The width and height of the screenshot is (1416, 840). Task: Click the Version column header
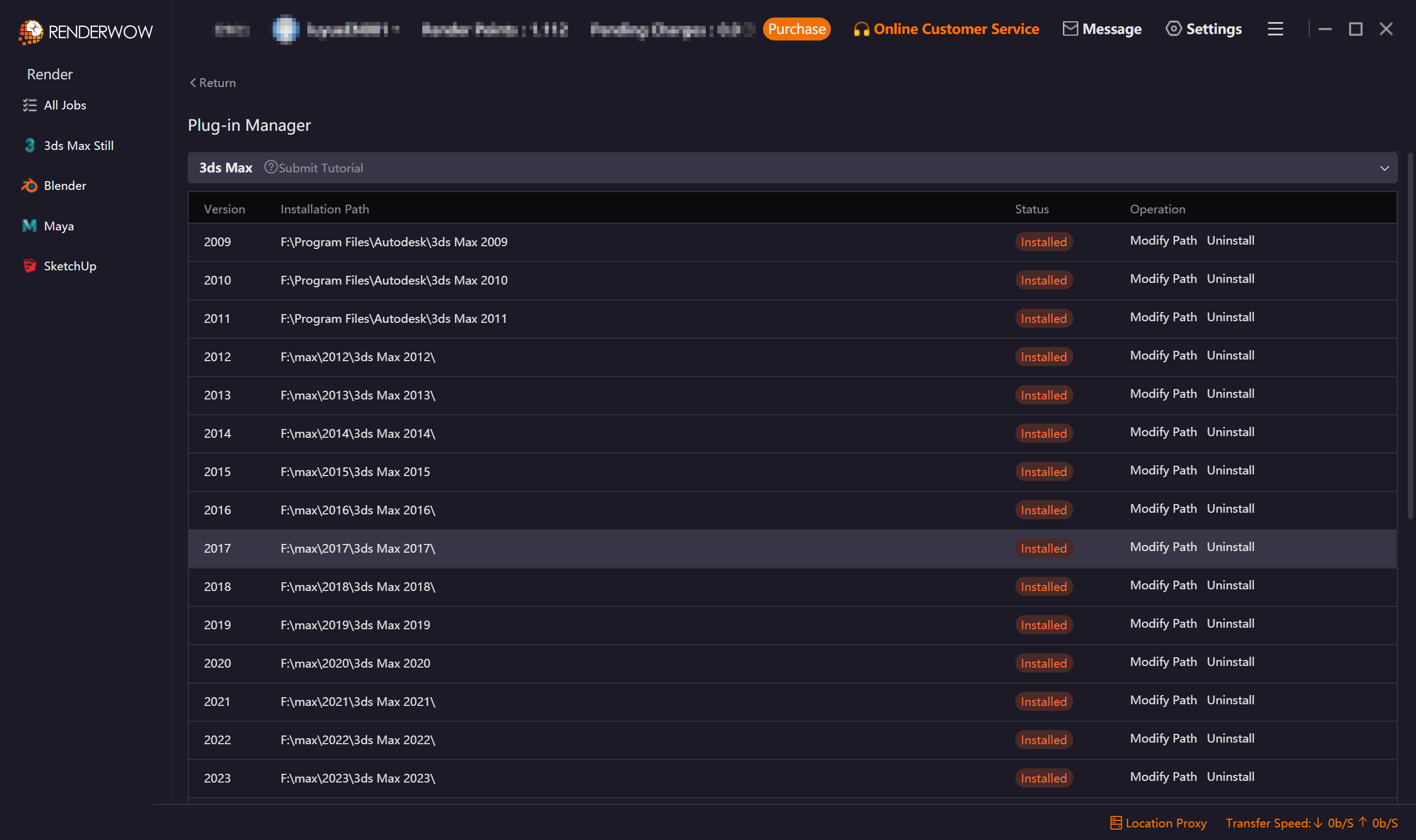224,210
